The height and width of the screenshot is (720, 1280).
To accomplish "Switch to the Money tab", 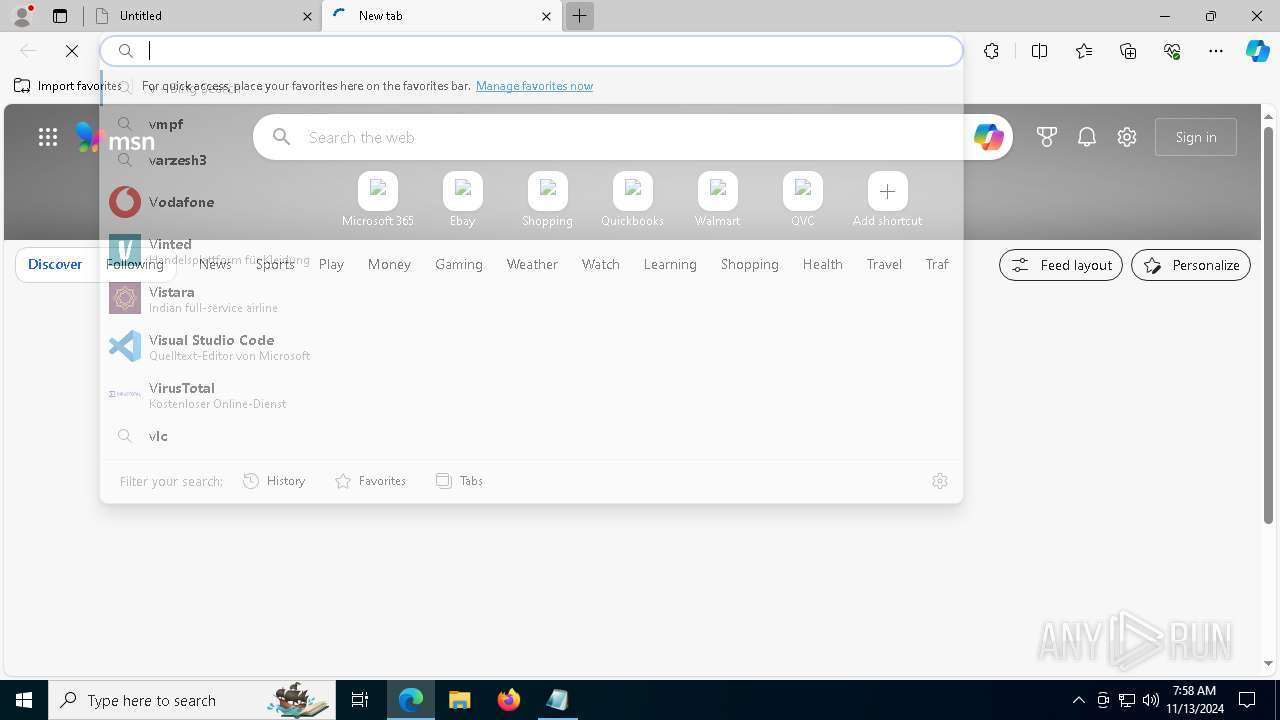I will point(389,265).
